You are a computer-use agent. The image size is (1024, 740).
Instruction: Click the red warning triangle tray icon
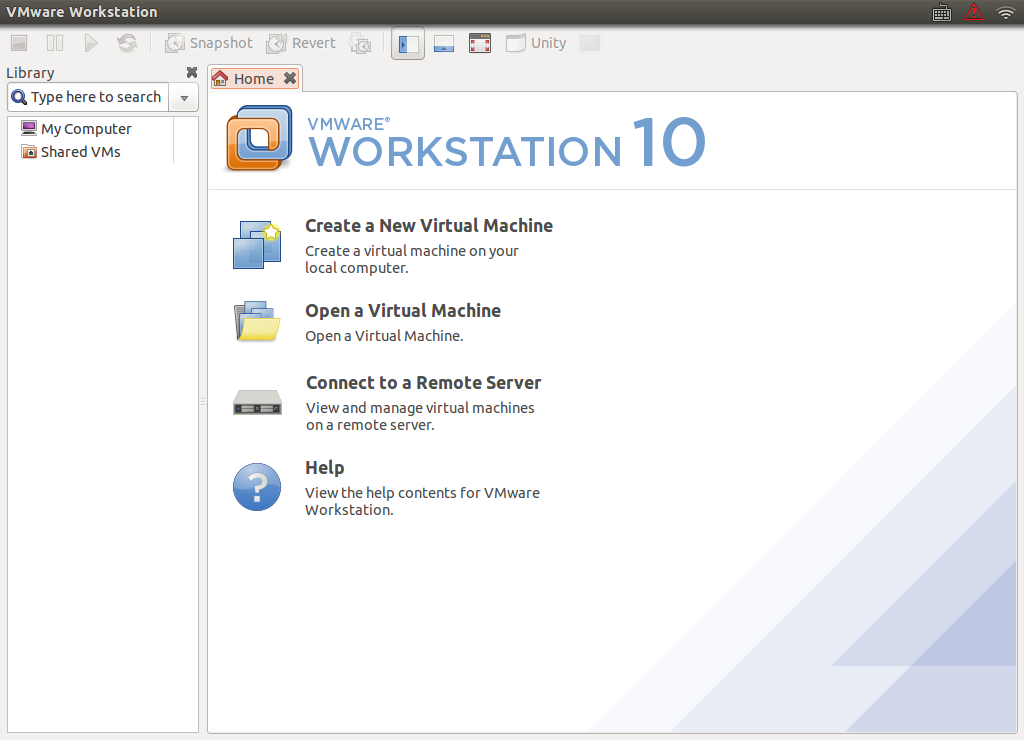click(974, 12)
